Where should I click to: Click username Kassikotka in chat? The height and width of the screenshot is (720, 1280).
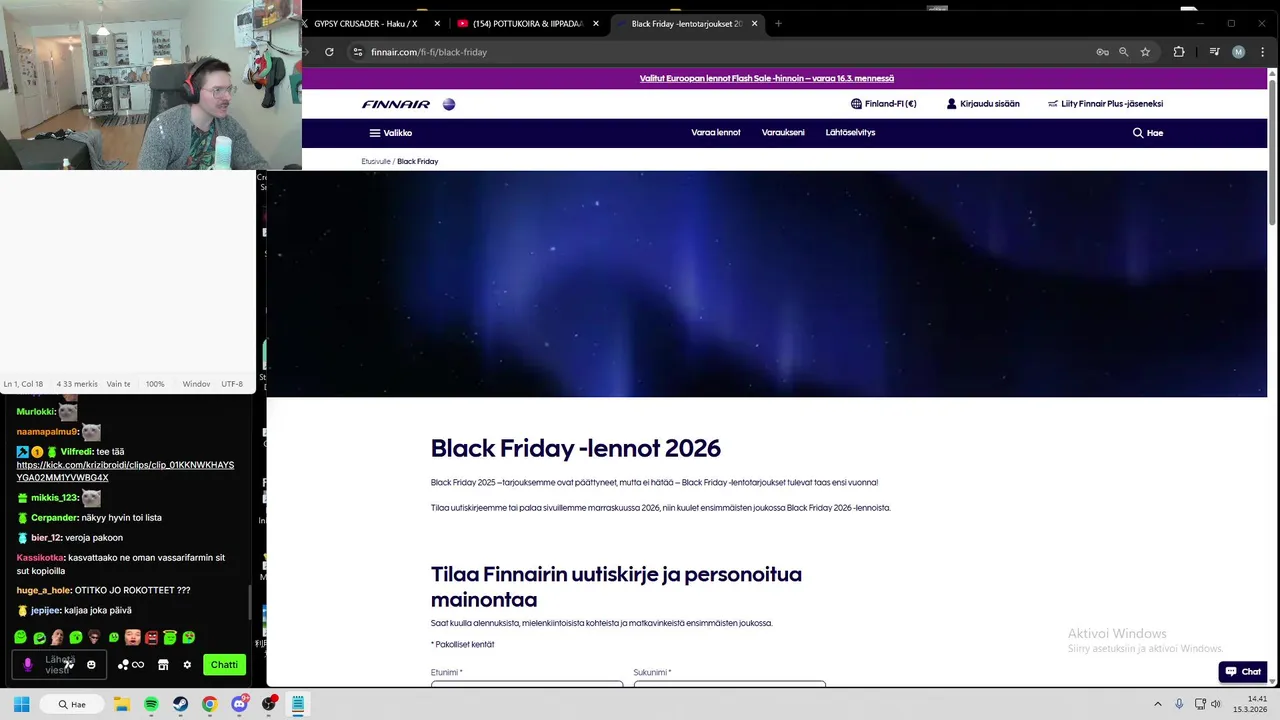pos(40,558)
